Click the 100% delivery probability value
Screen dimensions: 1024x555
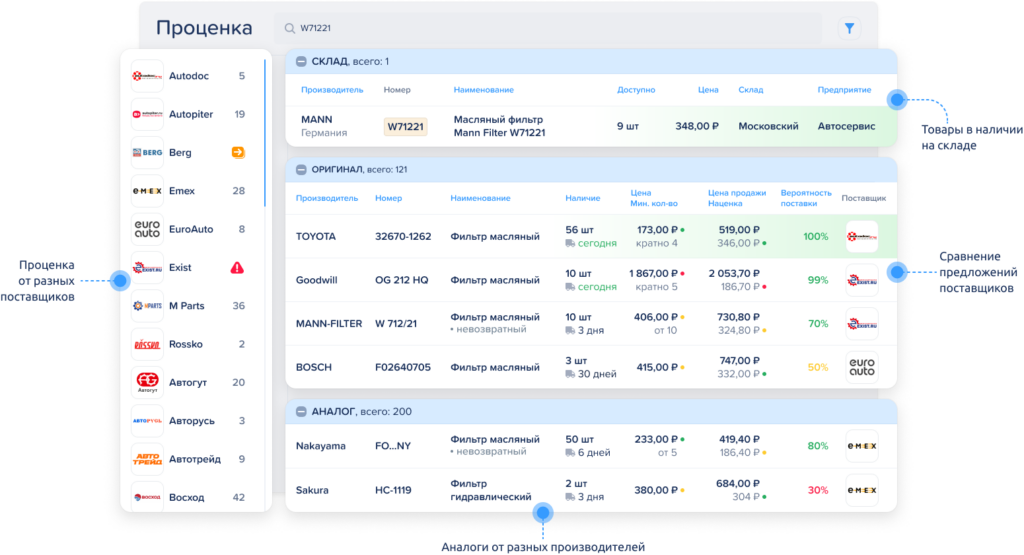[x=816, y=236]
